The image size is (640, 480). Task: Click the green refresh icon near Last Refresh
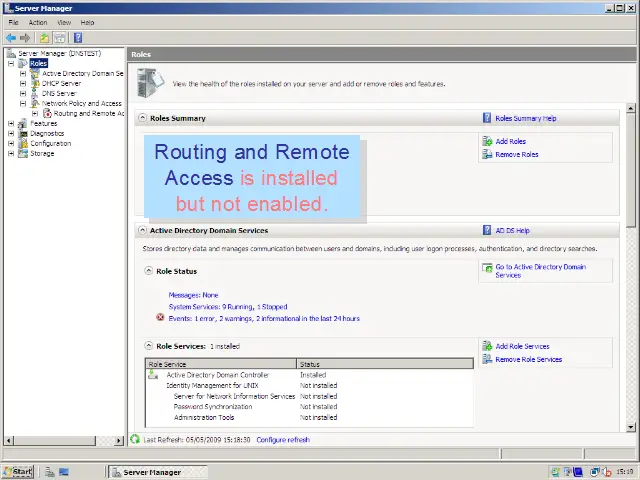[135, 439]
